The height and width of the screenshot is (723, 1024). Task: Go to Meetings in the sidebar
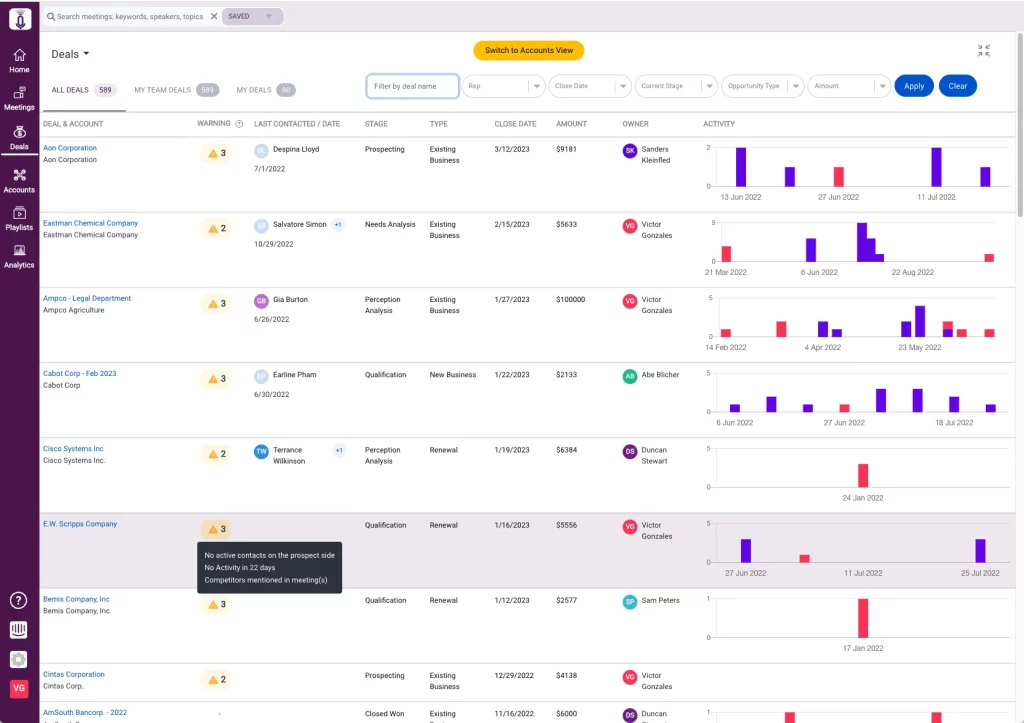point(19,99)
